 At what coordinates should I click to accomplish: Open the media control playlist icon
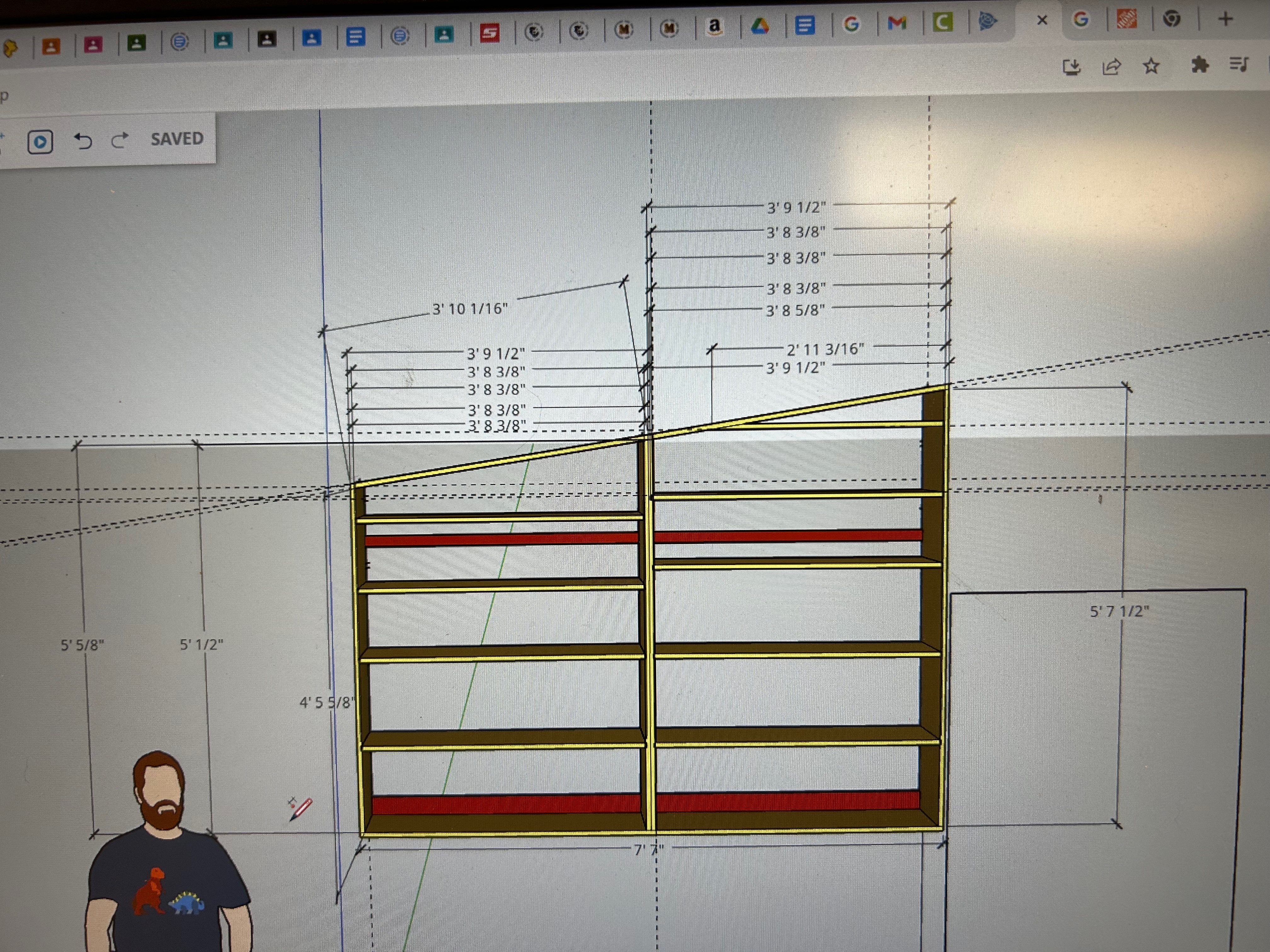point(1239,64)
